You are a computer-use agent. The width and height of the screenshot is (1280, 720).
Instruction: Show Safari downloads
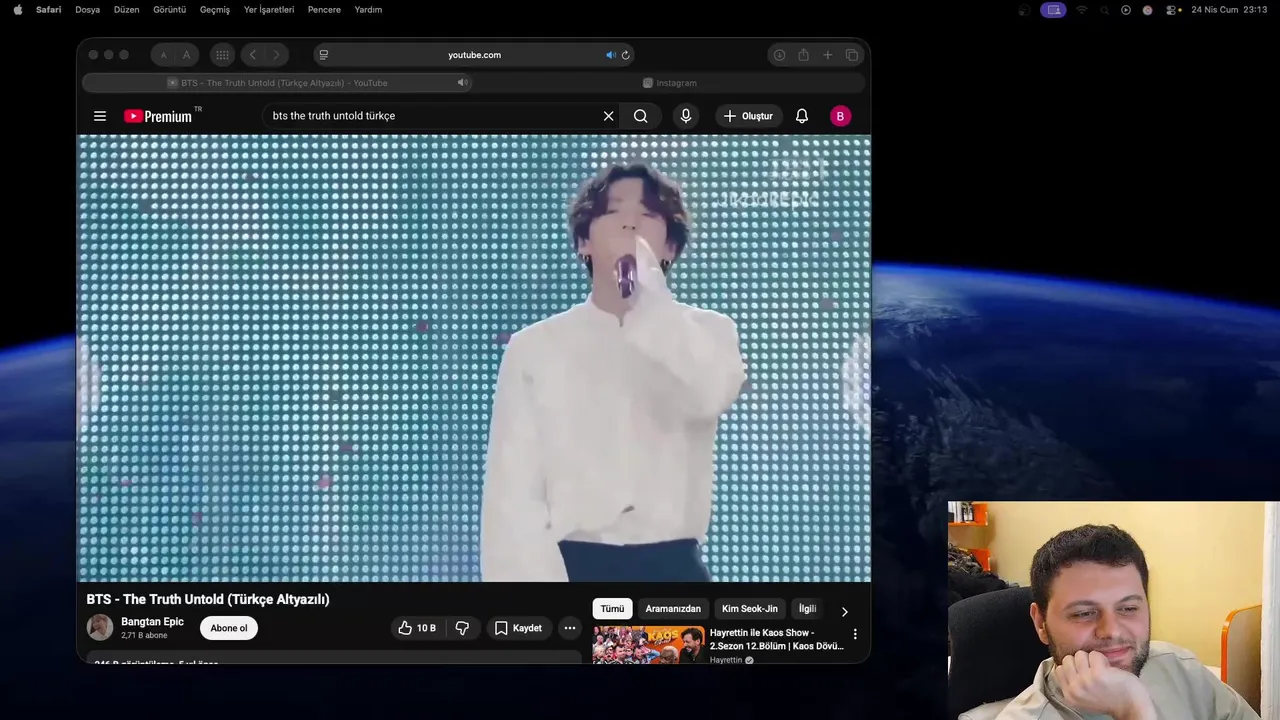pos(779,55)
